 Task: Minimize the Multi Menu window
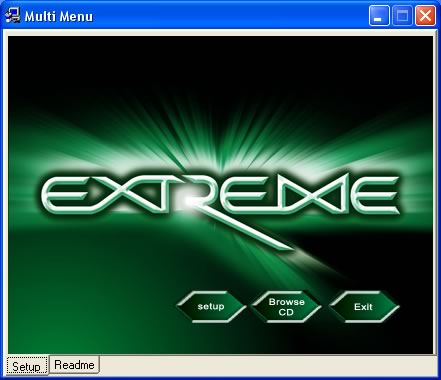coord(379,16)
